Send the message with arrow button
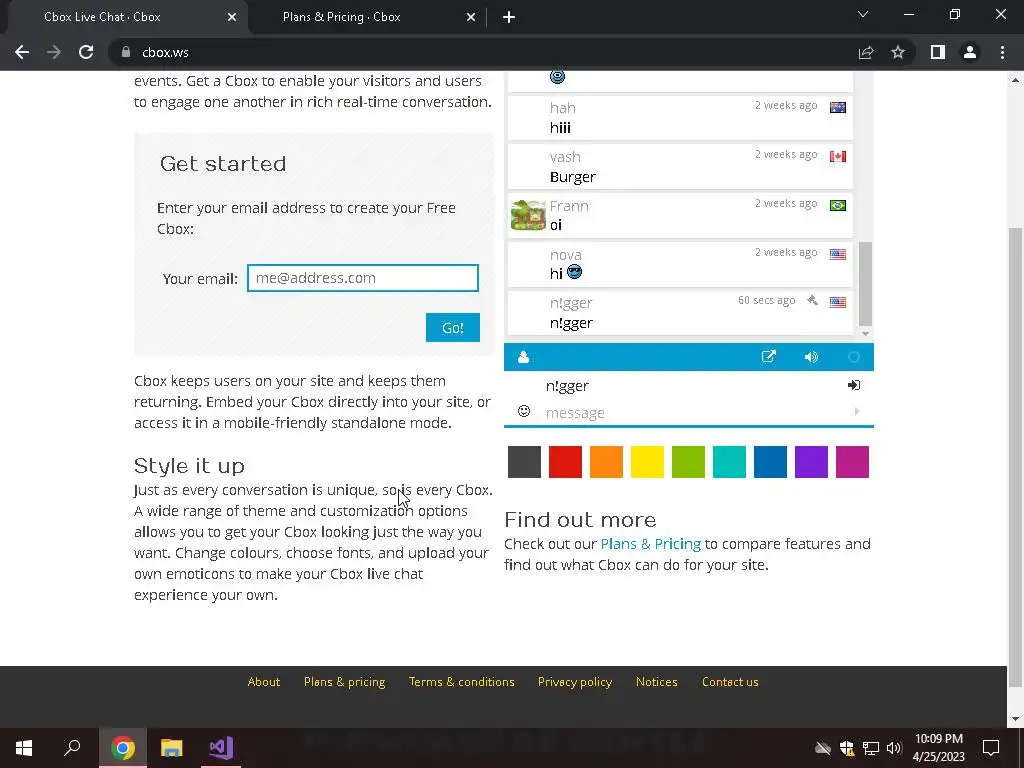1024x768 pixels. (x=857, y=411)
